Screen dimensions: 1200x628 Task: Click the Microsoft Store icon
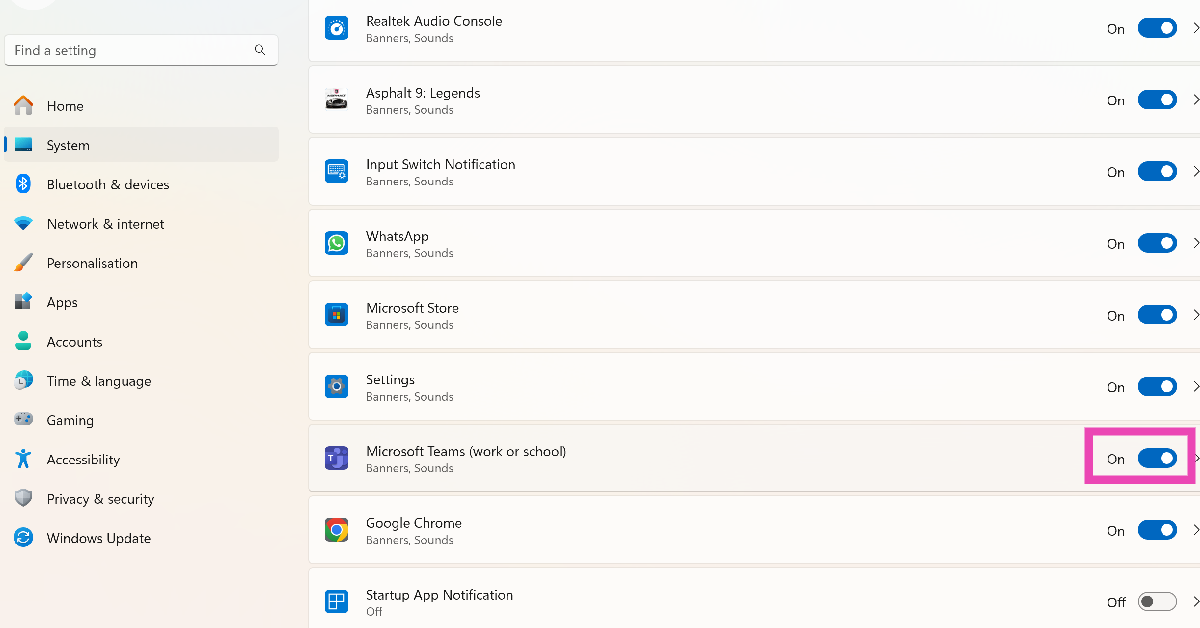click(x=336, y=315)
